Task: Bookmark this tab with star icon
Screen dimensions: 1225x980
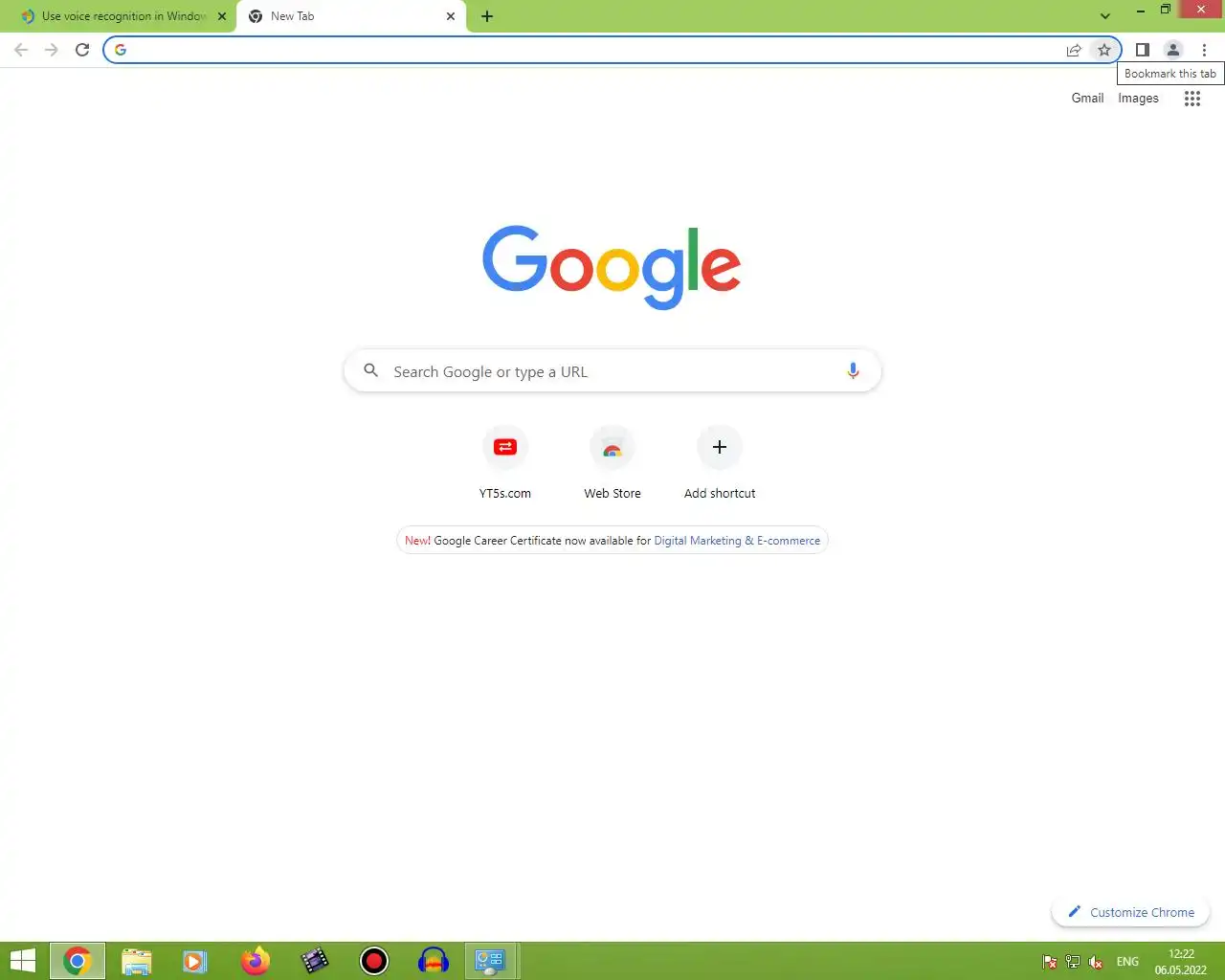Action: click(x=1104, y=50)
